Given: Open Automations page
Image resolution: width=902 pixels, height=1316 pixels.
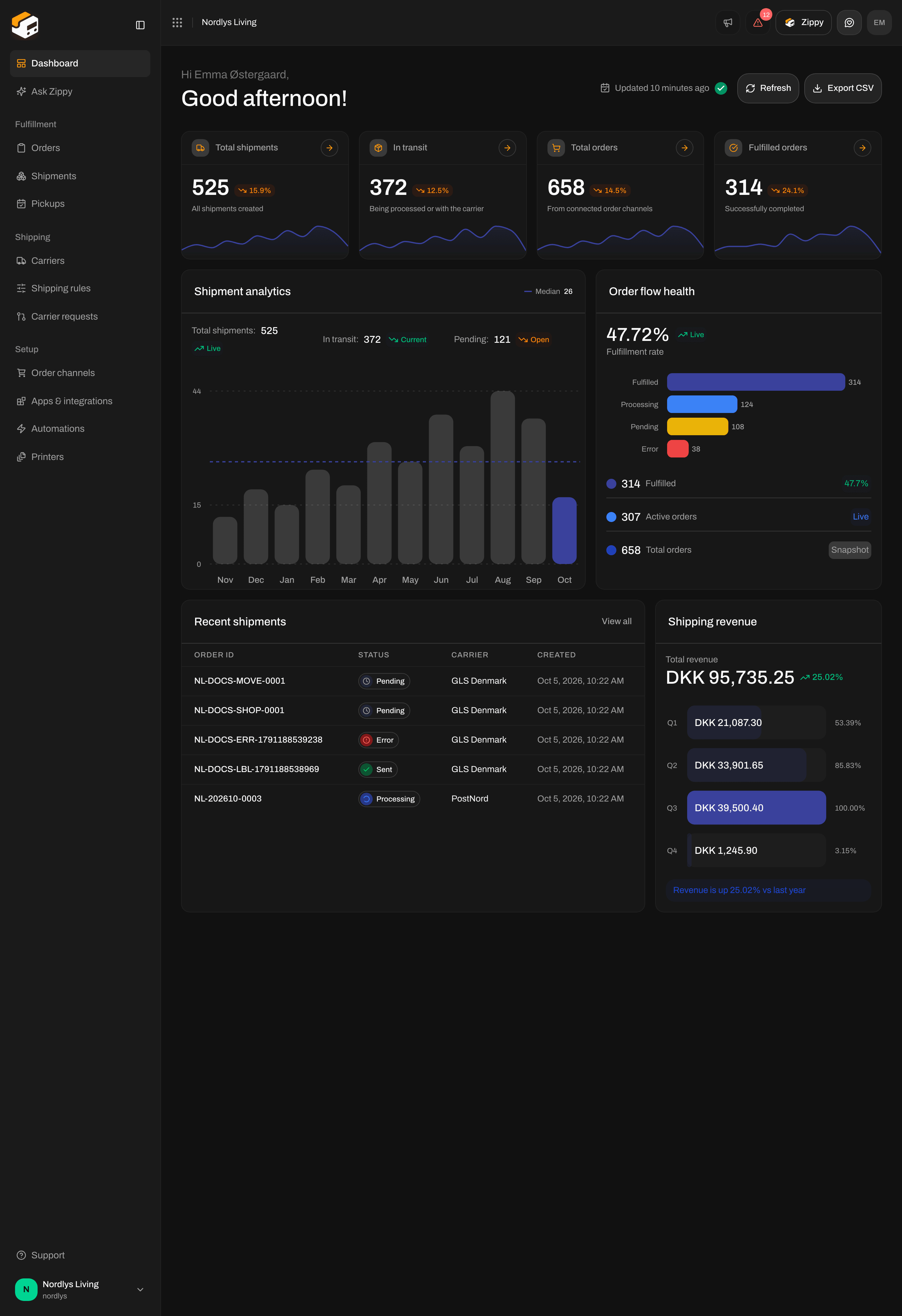Looking at the screenshot, I should 80,429.
